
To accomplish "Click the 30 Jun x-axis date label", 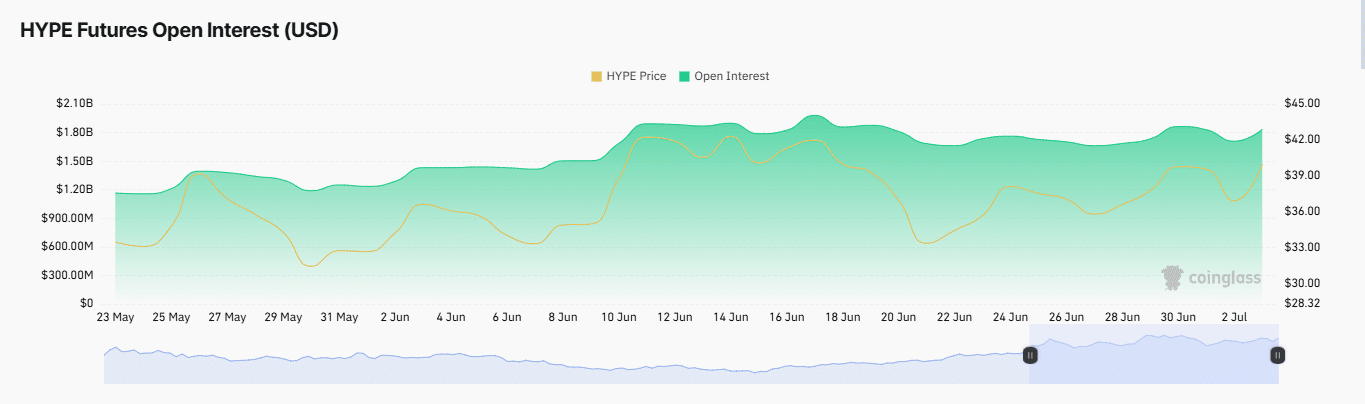I will (x=1179, y=317).
